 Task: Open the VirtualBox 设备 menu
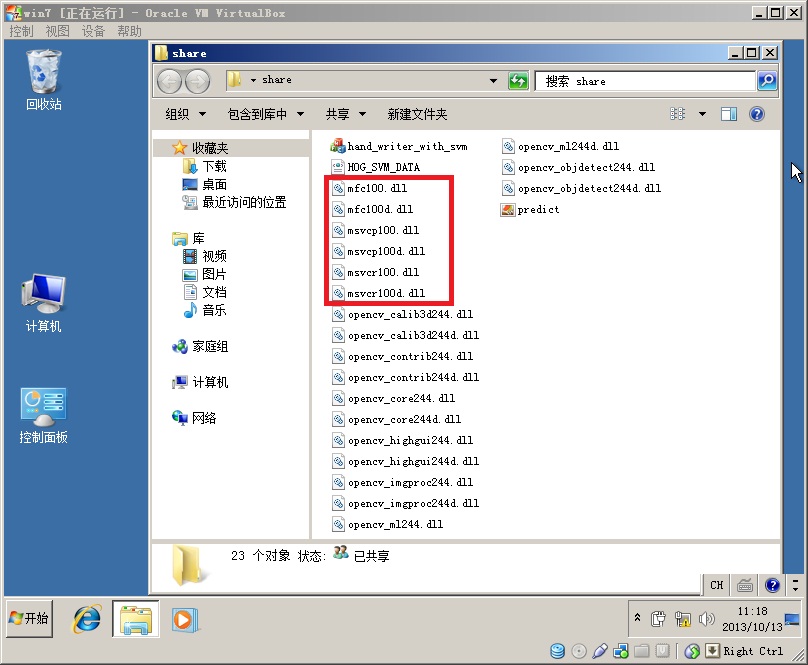93,31
